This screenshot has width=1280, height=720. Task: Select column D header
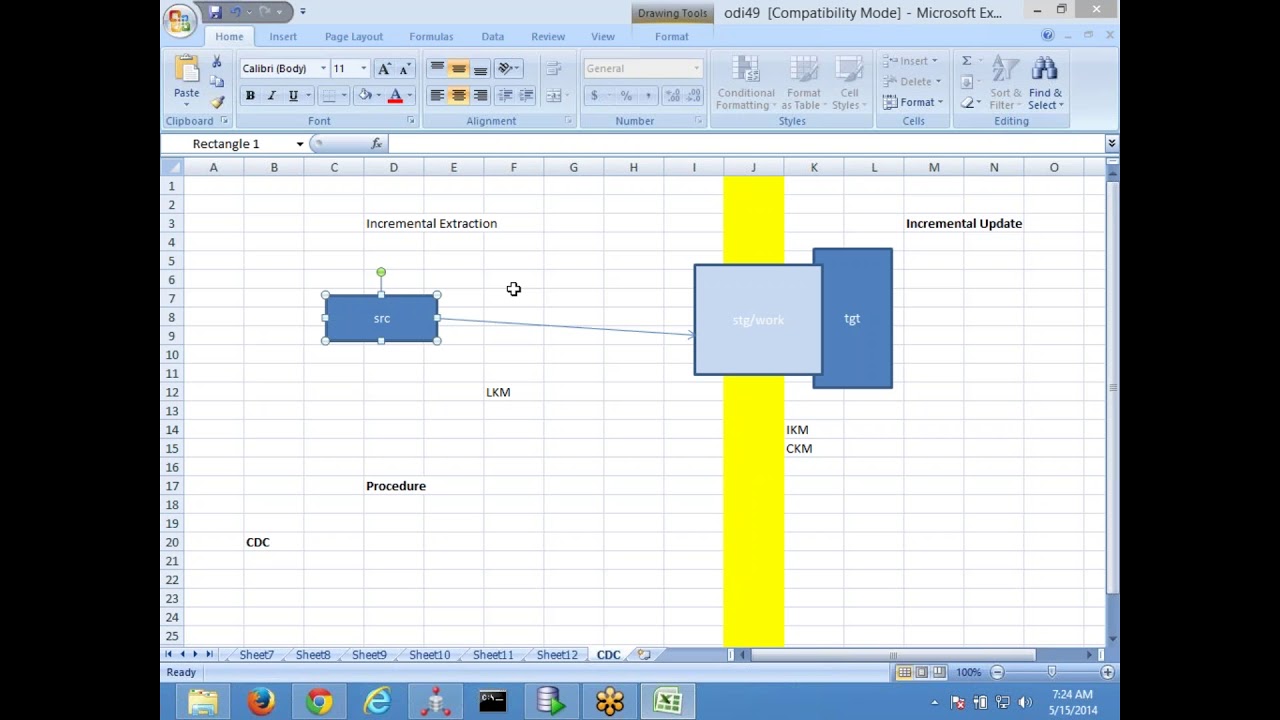click(394, 167)
